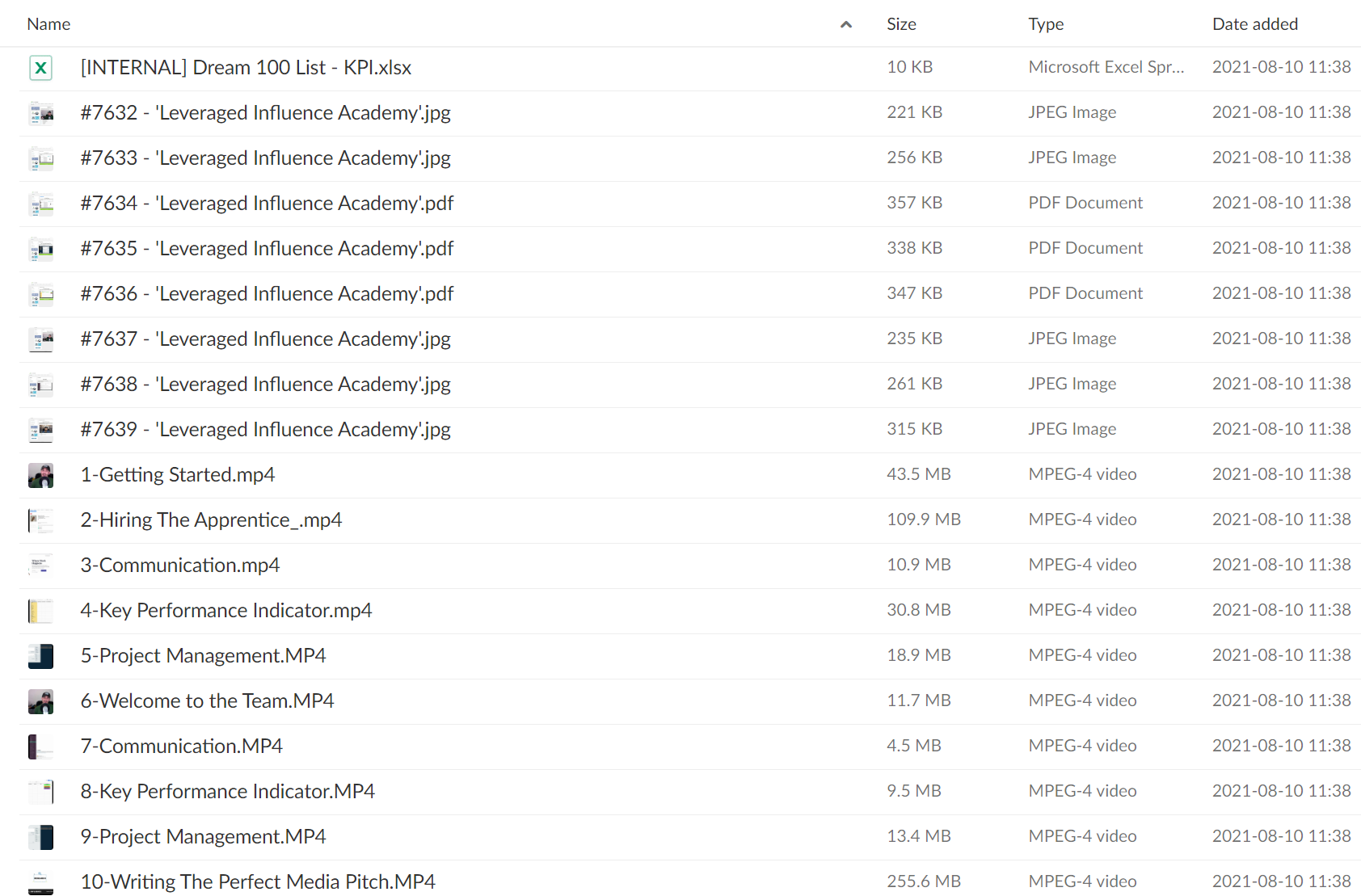Click thumbnail of #7638 Leveraged Influence Academy.jpg
1361x896 pixels.
[x=40, y=385]
